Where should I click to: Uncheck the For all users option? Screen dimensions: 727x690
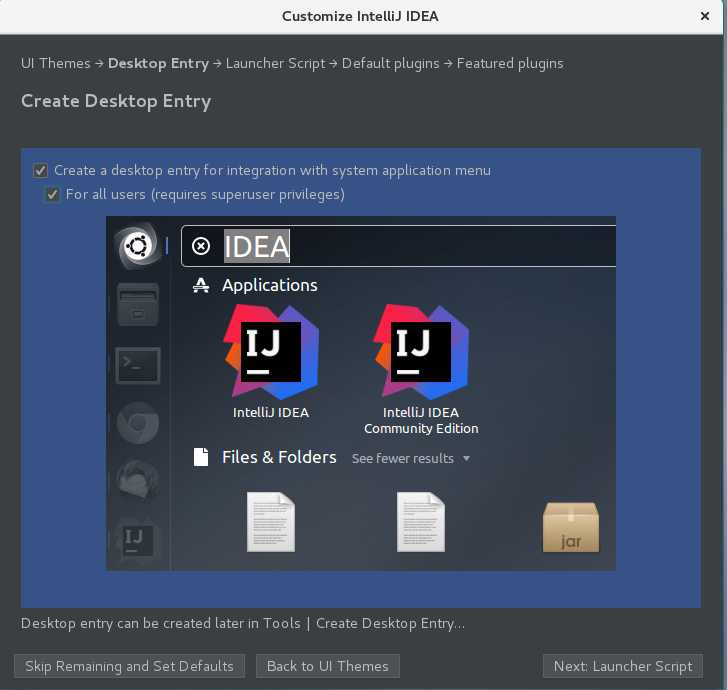(x=52, y=194)
